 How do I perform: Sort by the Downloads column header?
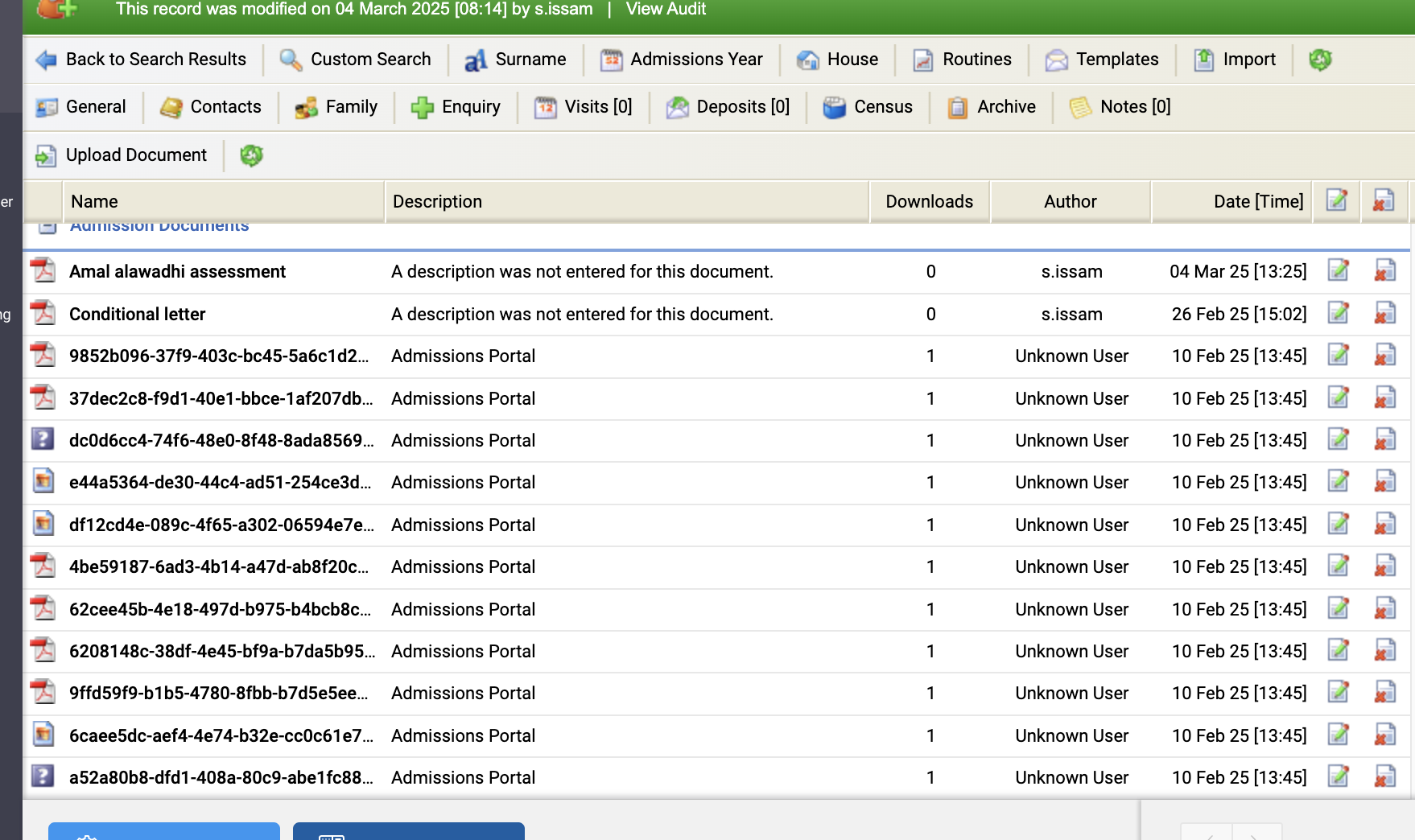(929, 202)
